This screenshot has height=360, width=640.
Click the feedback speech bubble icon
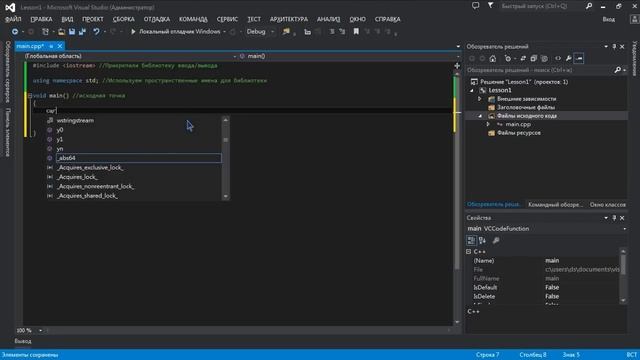[476, 6]
